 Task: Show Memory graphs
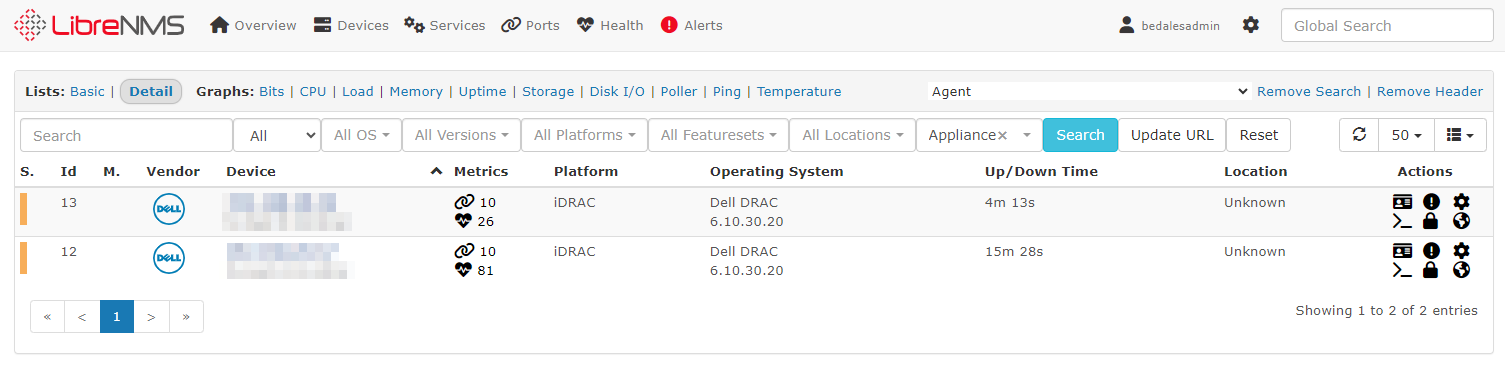pos(416,91)
